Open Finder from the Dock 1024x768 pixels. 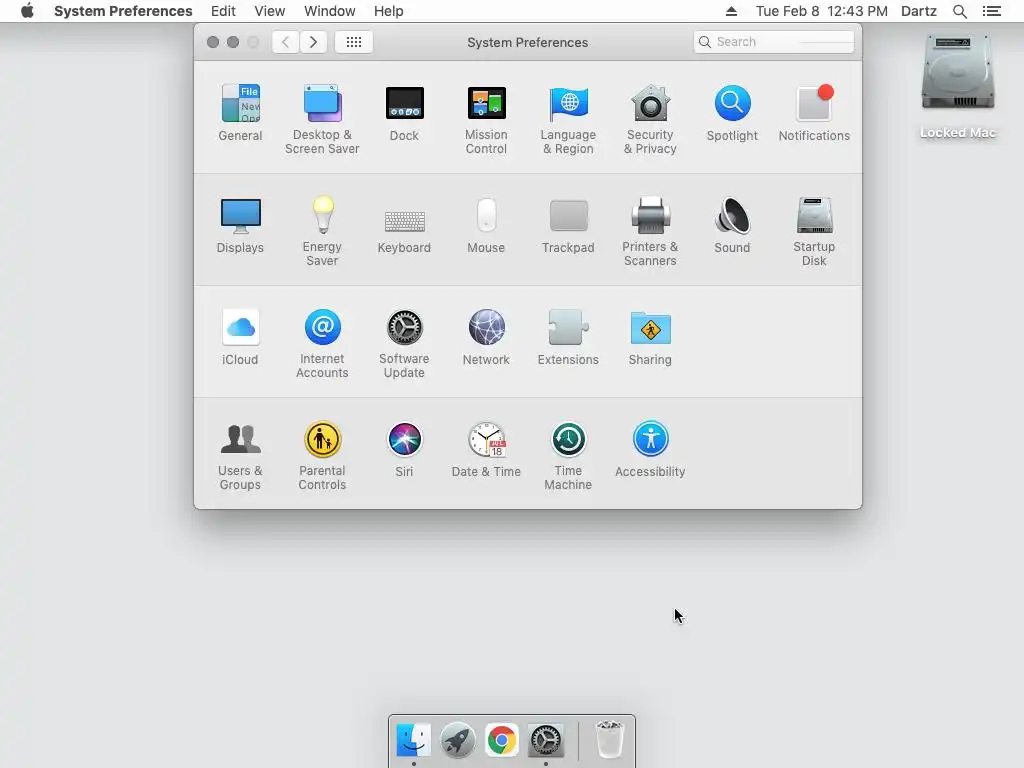point(413,740)
